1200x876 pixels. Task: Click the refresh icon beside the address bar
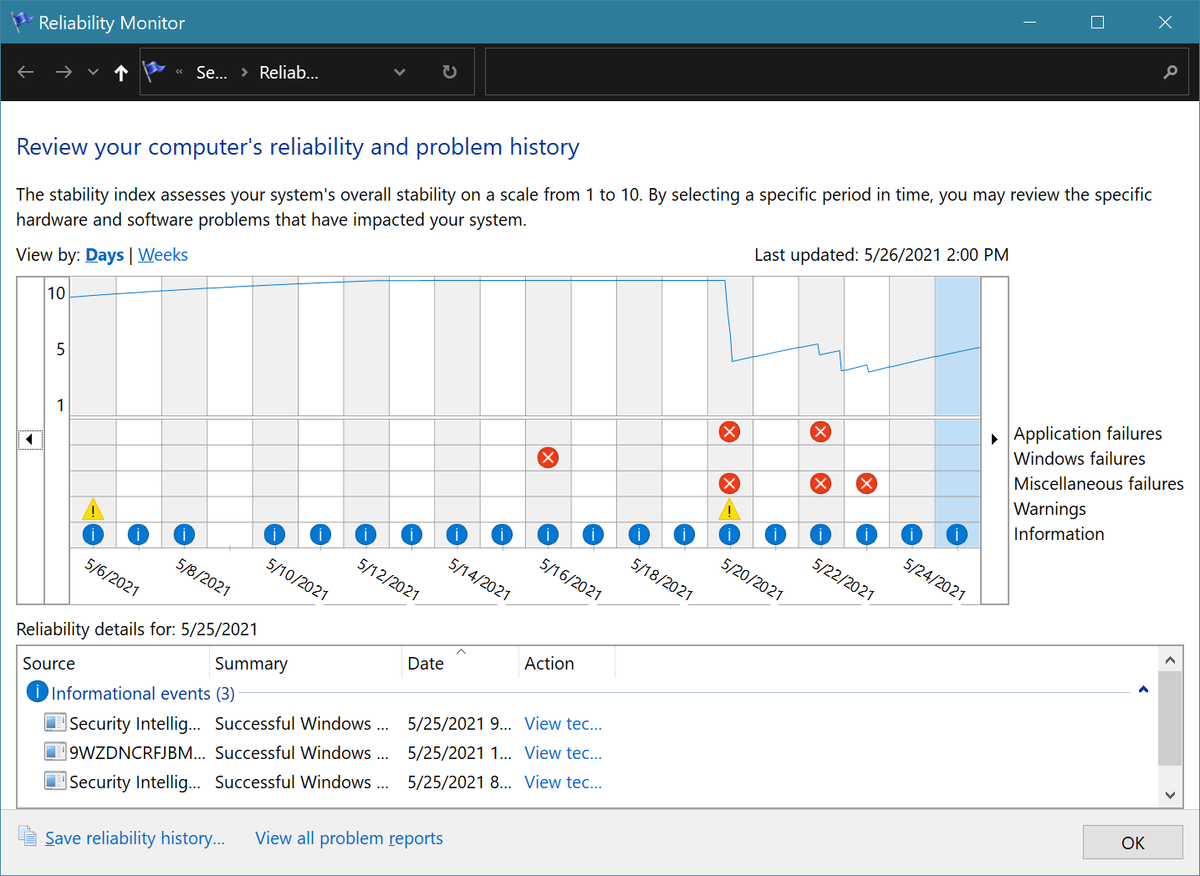pyautogui.click(x=448, y=71)
